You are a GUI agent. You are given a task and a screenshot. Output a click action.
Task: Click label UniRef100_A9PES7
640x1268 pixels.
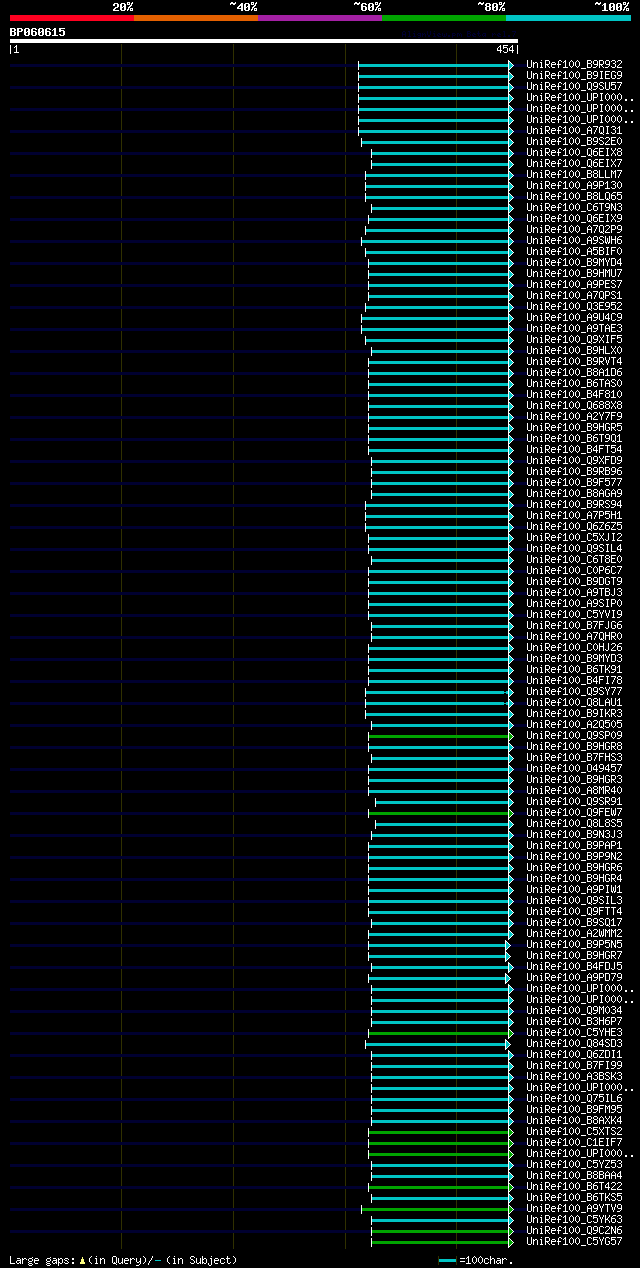[x=574, y=284]
